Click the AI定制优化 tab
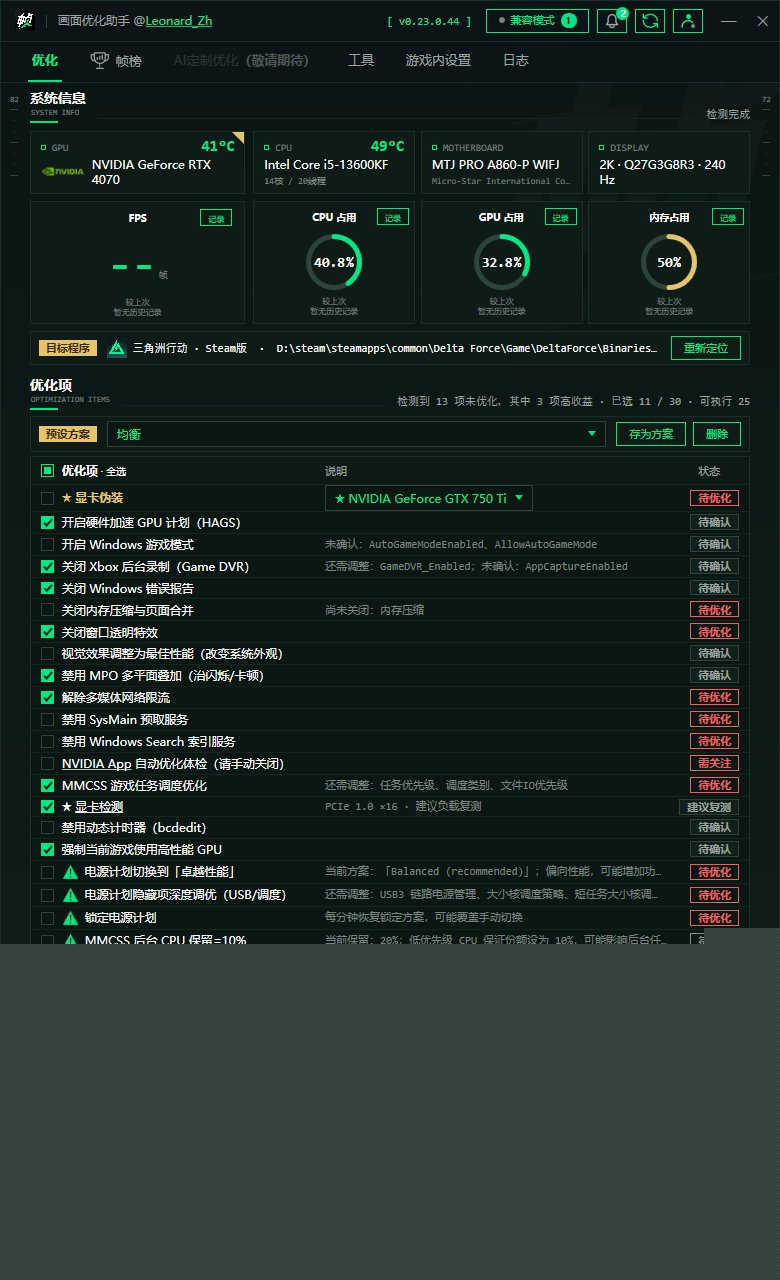780x1280 pixels. [241, 60]
